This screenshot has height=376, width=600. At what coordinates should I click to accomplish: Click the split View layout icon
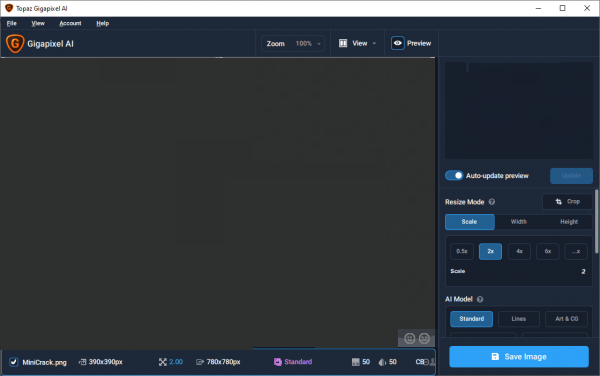pyautogui.click(x=343, y=43)
